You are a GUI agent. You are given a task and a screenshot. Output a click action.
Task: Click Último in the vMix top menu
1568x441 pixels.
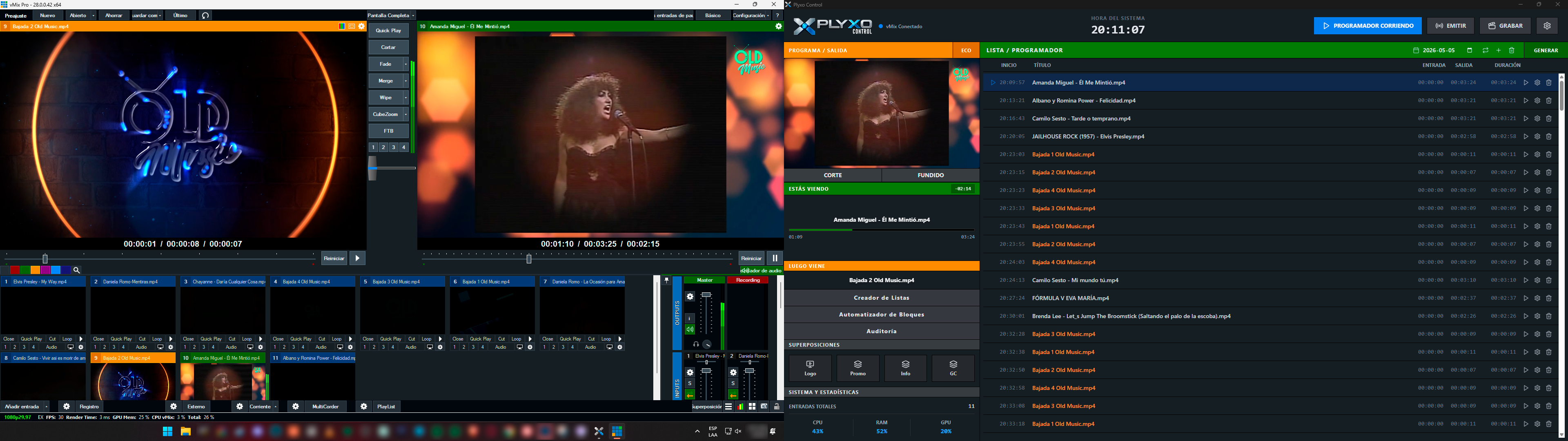181,15
